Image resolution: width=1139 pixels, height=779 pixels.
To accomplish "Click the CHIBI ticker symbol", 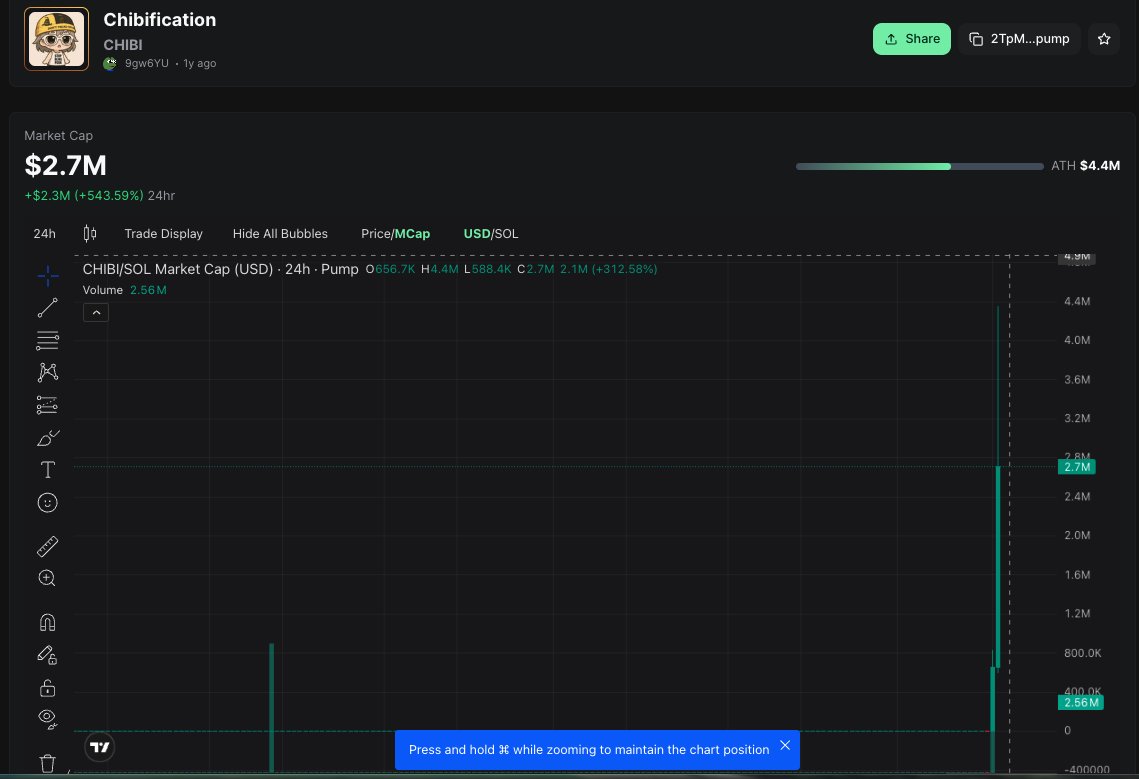I will (123, 45).
